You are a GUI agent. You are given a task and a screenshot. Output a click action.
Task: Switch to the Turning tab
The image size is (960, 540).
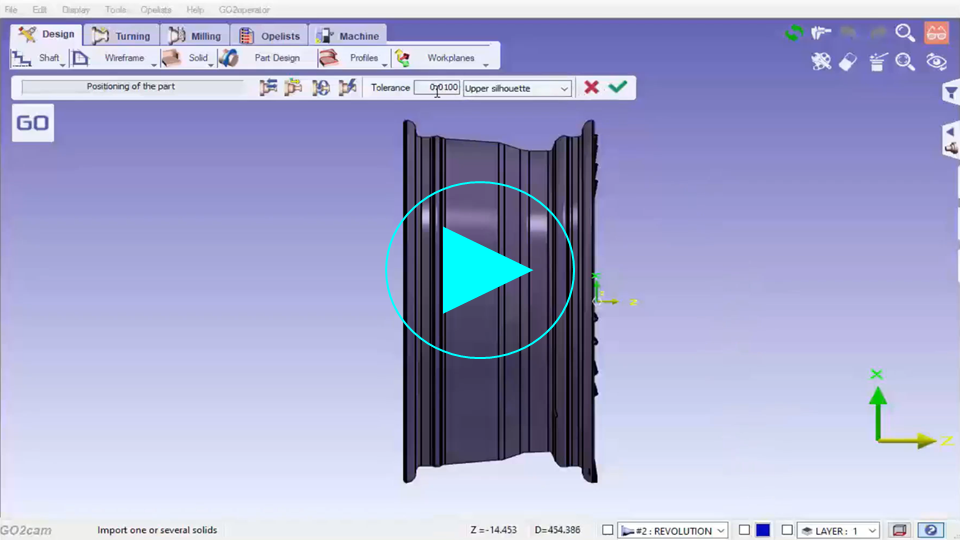point(122,36)
